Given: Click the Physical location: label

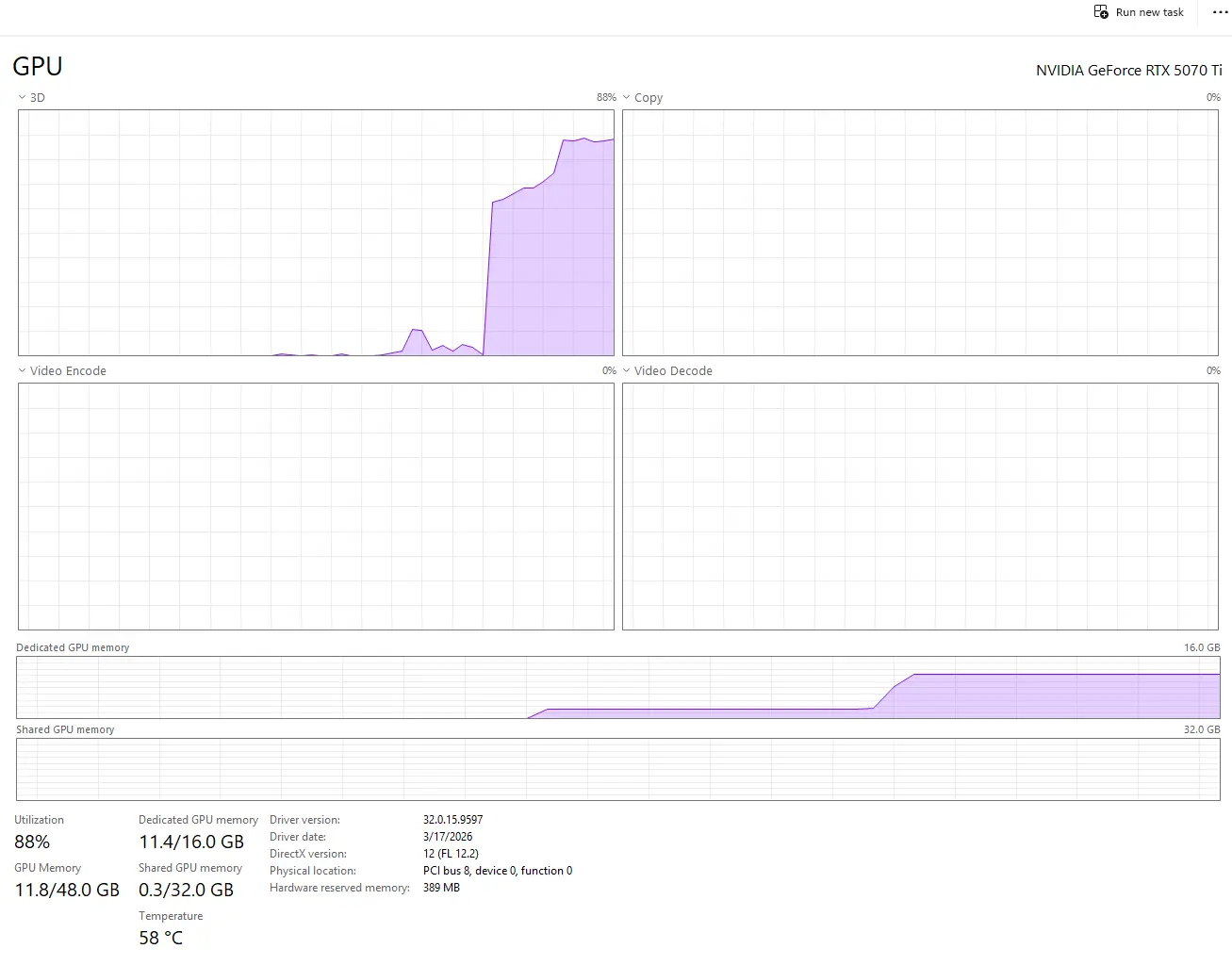Looking at the screenshot, I should pyautogui.click(x=313, y=871).
